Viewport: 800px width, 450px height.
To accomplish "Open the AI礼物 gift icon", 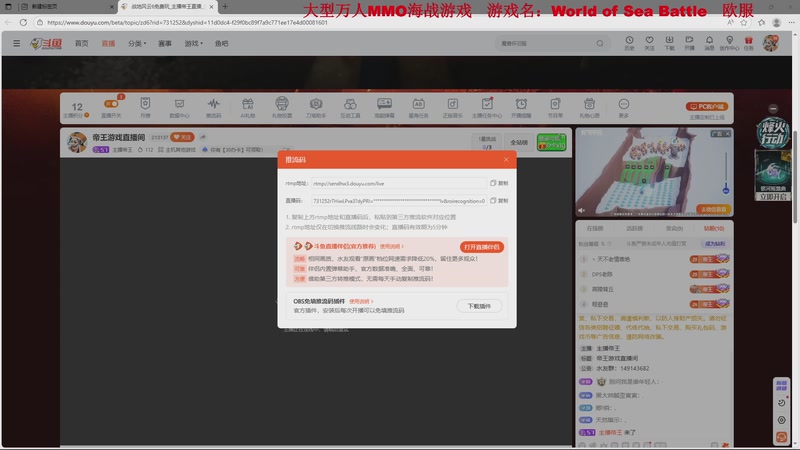I will (247, 108).
